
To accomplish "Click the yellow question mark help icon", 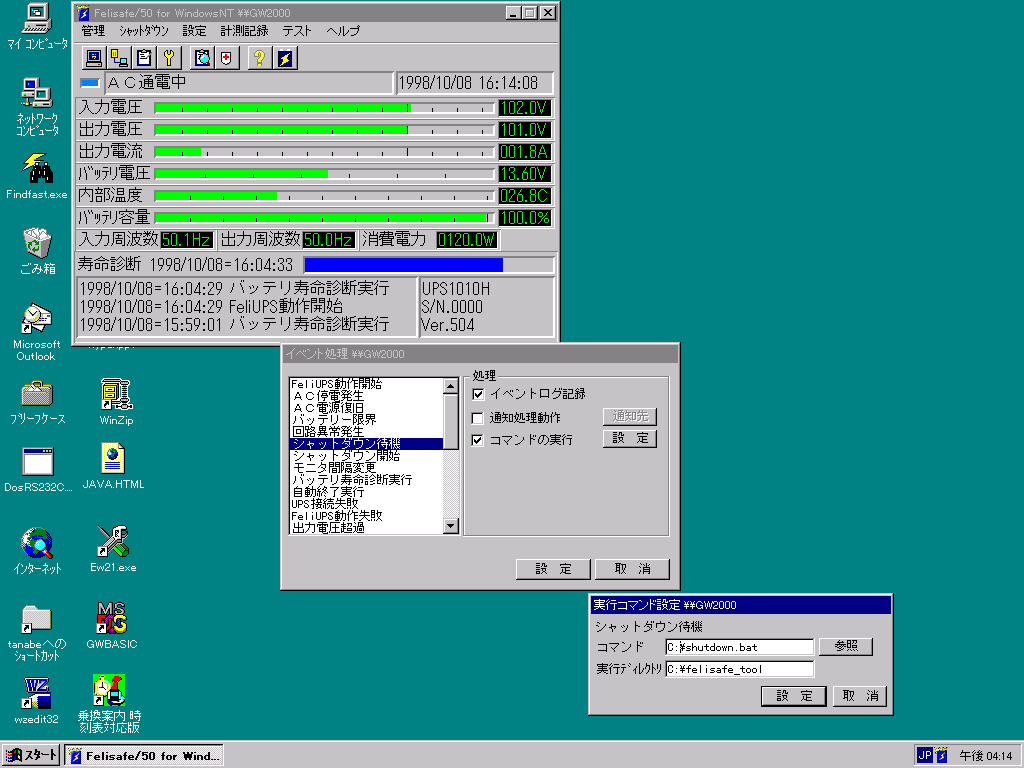I will [x=259, y=58].
